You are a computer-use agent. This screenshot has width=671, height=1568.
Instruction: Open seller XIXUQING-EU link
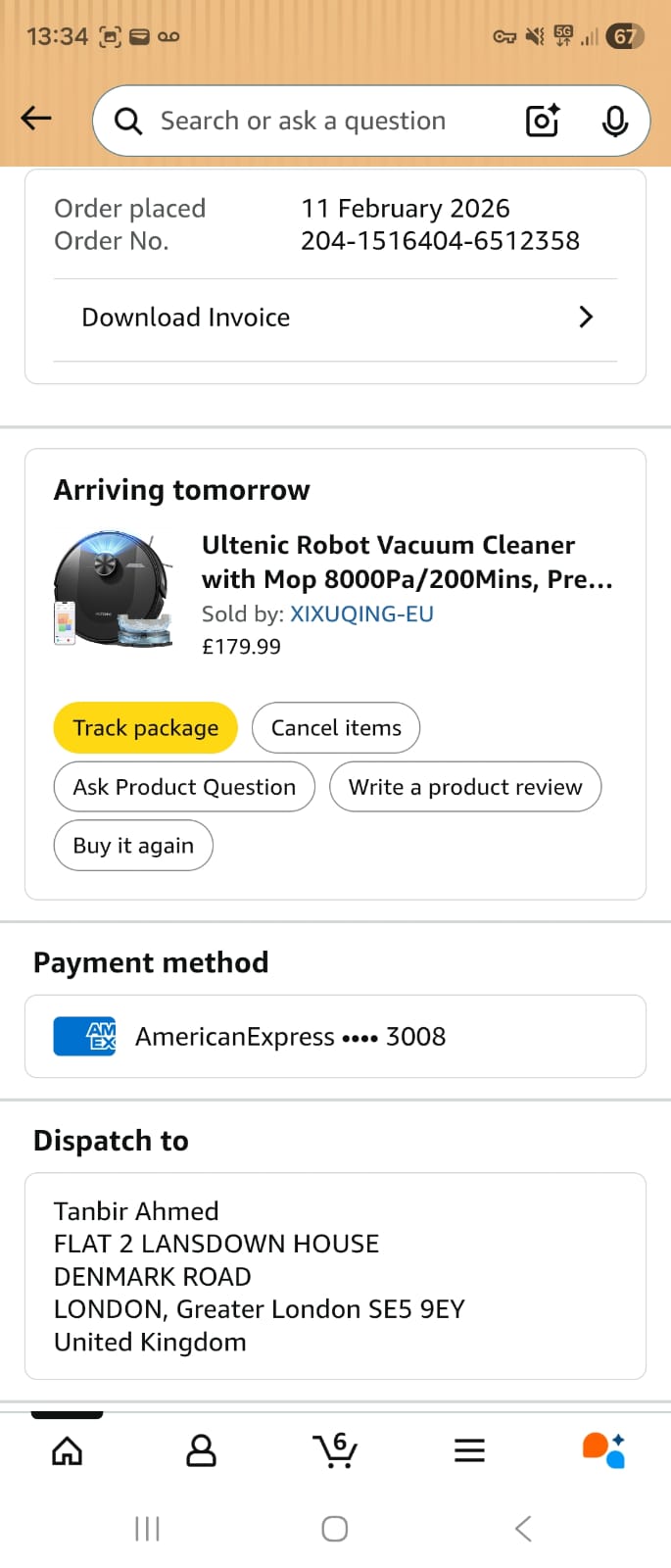[361, 613]
